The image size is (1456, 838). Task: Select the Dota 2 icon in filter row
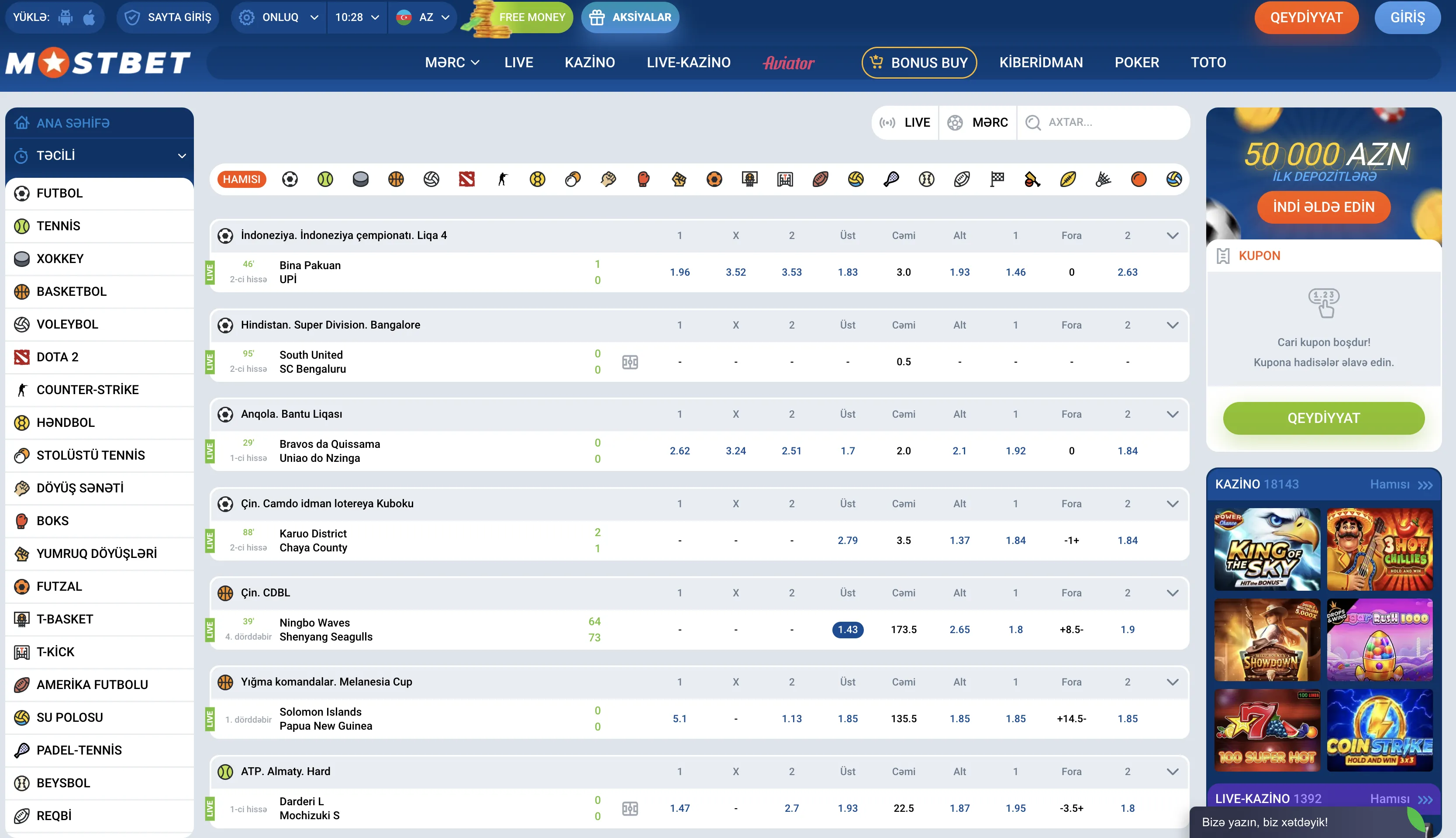(x=466, y=180)
